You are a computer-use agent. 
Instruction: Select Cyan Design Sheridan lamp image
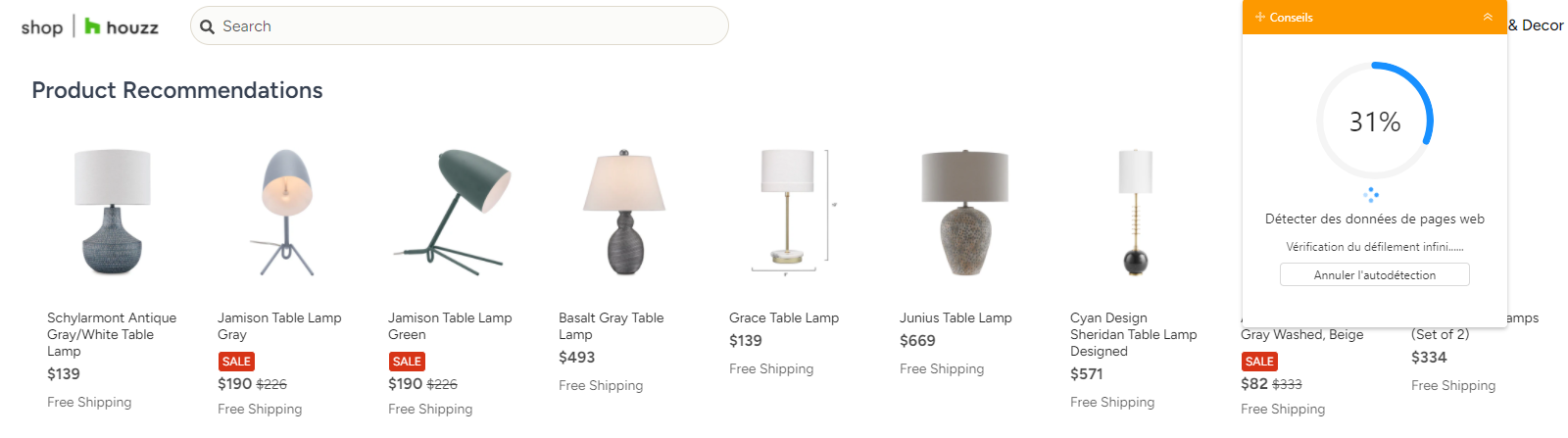[x=1135, y=212]
